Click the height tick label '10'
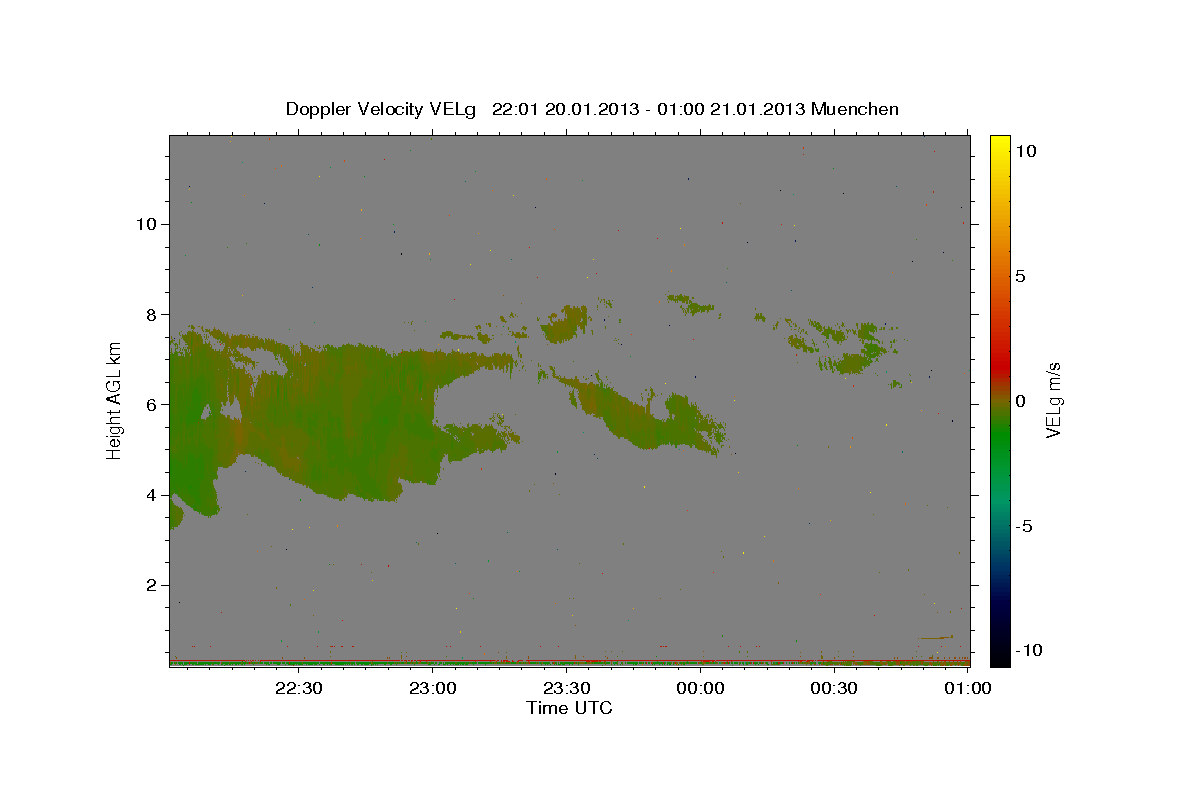The image size is (1200, 800). tap(146, 223)
